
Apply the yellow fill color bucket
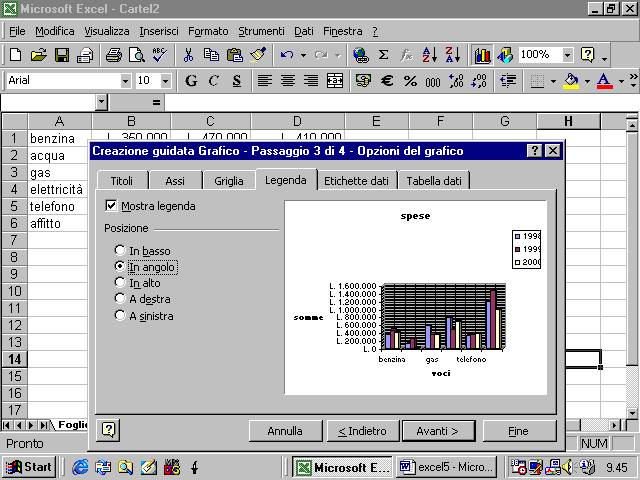571,81
